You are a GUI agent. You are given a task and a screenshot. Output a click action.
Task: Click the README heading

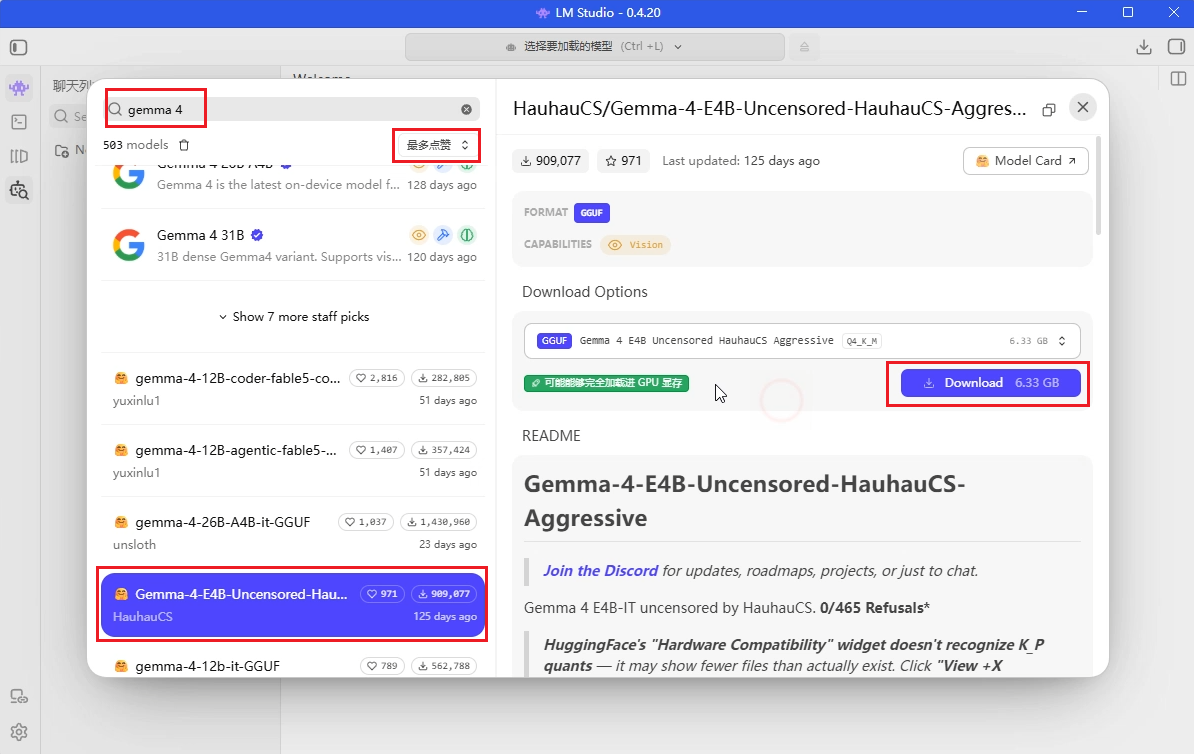[551, 436]
